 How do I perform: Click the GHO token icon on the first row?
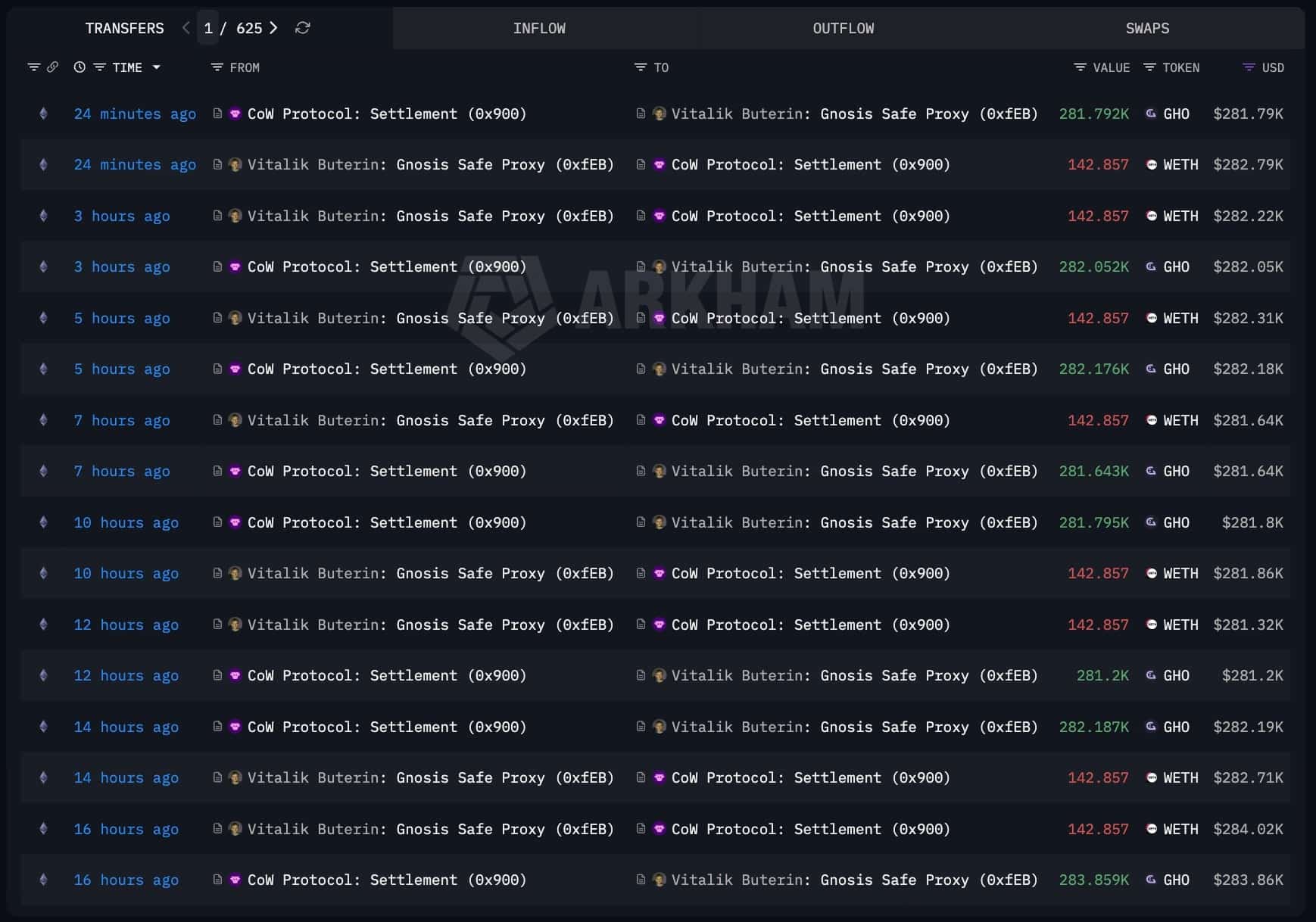pos(1150,114)
